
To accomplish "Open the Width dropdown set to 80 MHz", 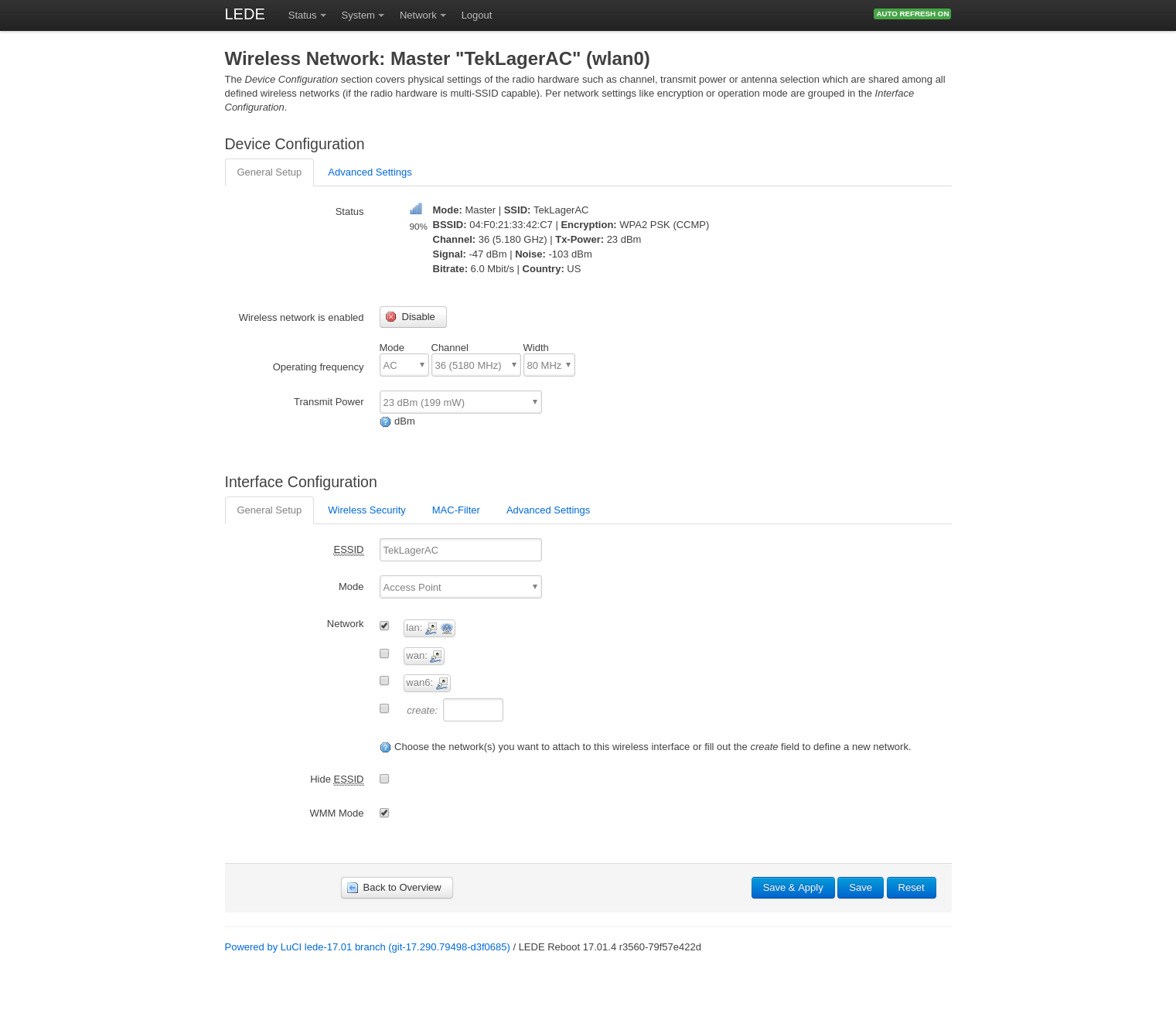I will [549, 365].
